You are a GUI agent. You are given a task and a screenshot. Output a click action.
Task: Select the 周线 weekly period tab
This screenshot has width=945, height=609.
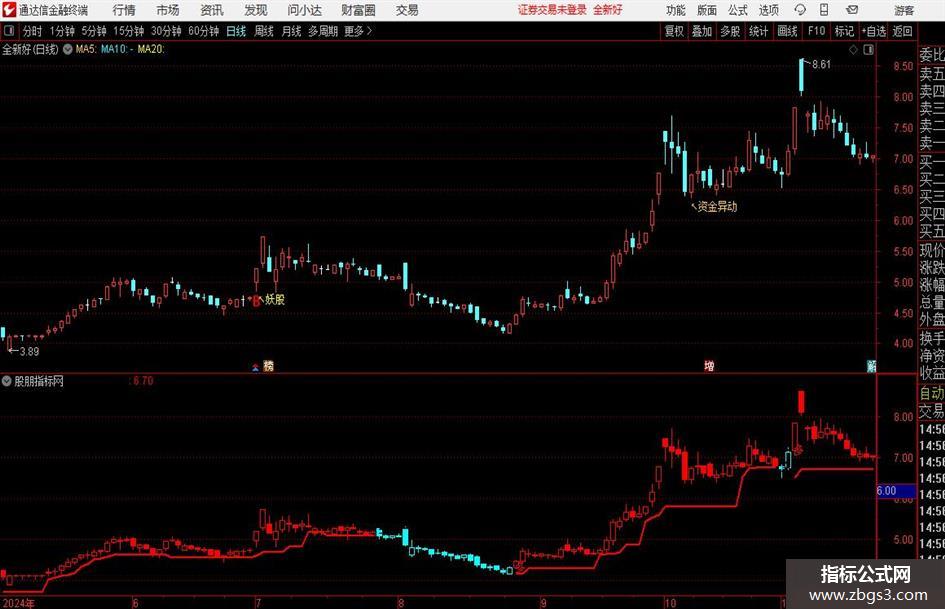coord(264,31)
